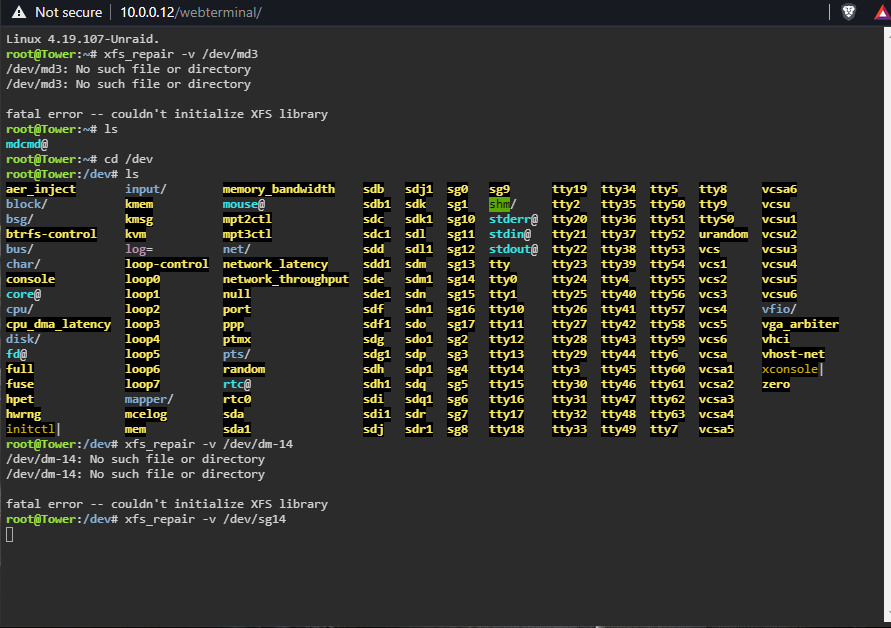Click the "sdb1" device entry
The height and width of the screenshot is (628, 891).
tap(377, 204)
